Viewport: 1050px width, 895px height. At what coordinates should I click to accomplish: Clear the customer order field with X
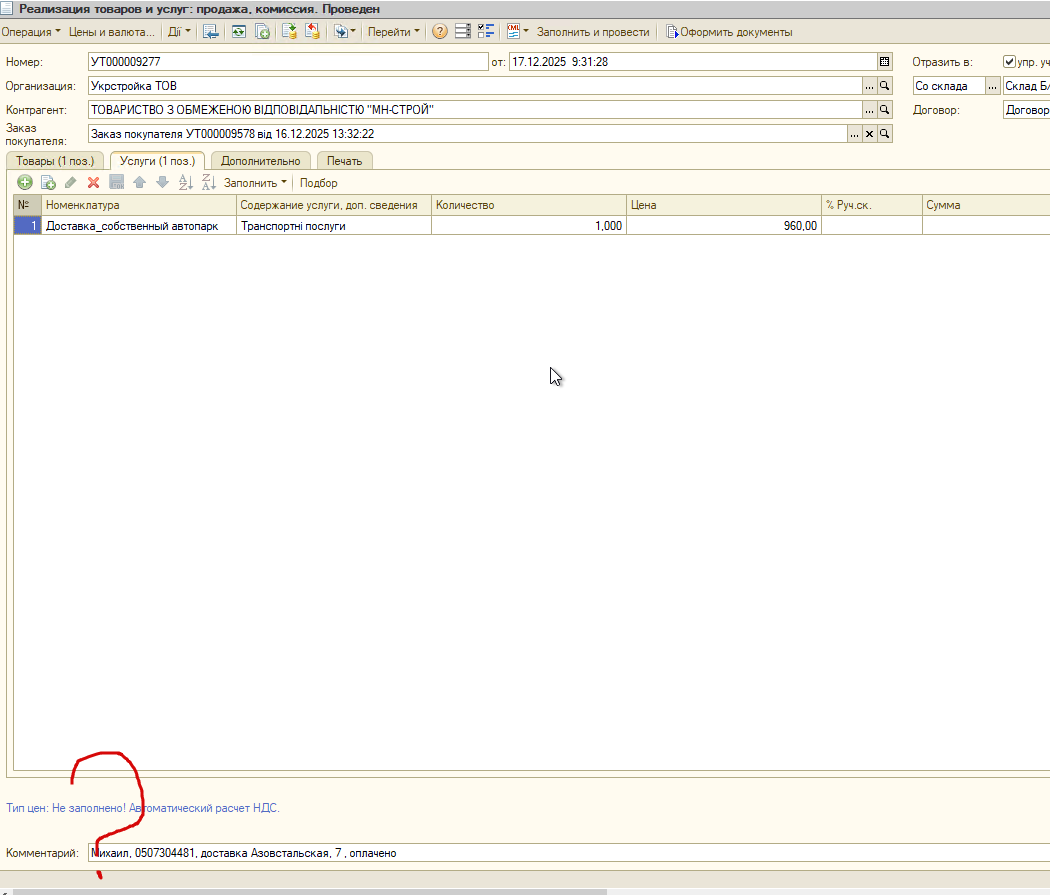point(869,134)
